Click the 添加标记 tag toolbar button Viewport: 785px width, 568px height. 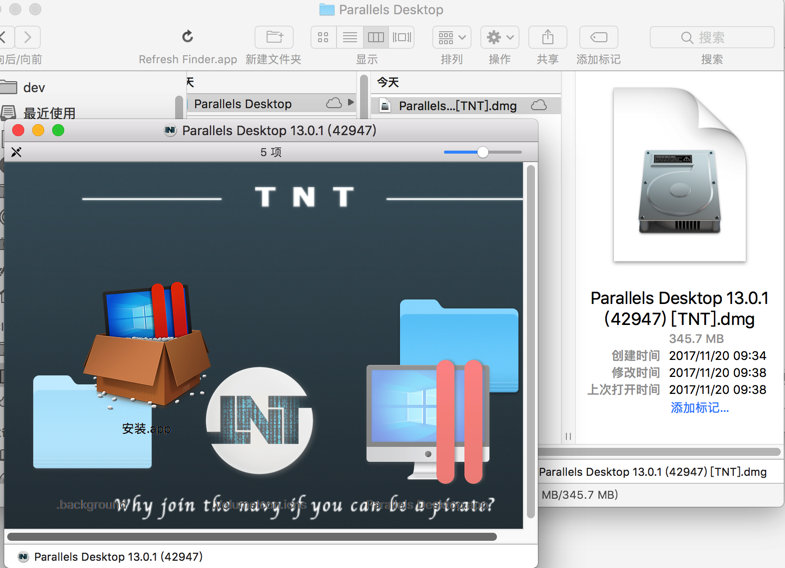click(598, 37)
